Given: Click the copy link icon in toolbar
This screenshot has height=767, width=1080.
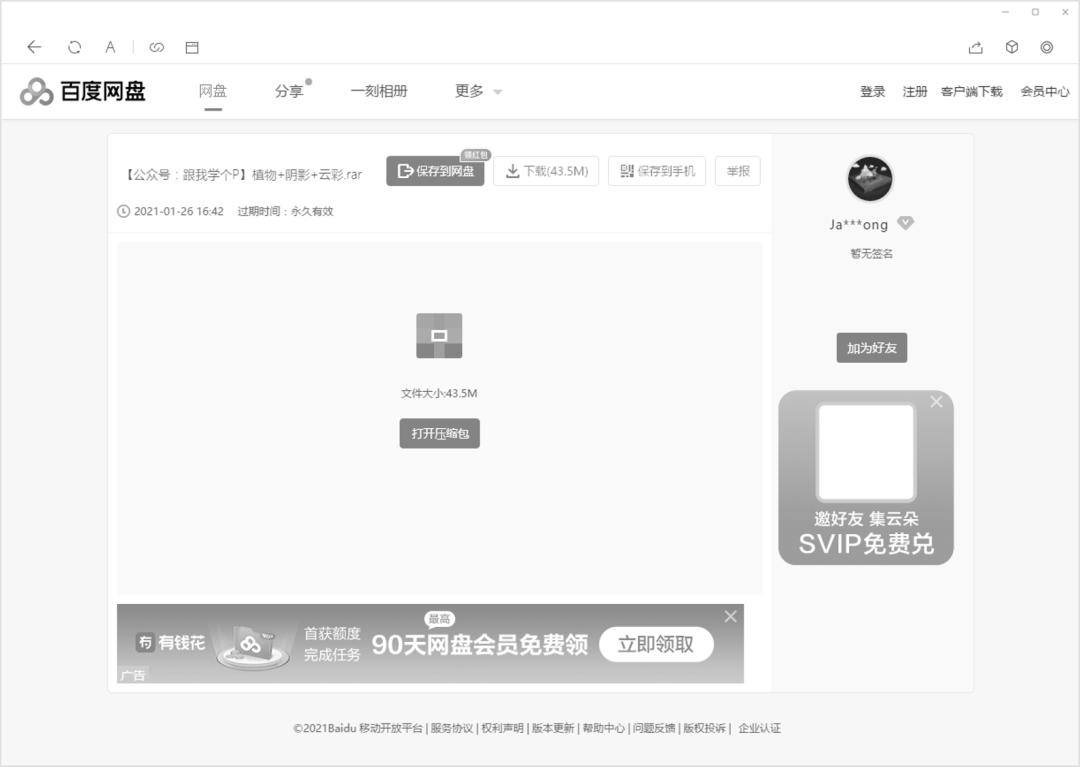Looking at the screenshot, I should pos(157,47).
